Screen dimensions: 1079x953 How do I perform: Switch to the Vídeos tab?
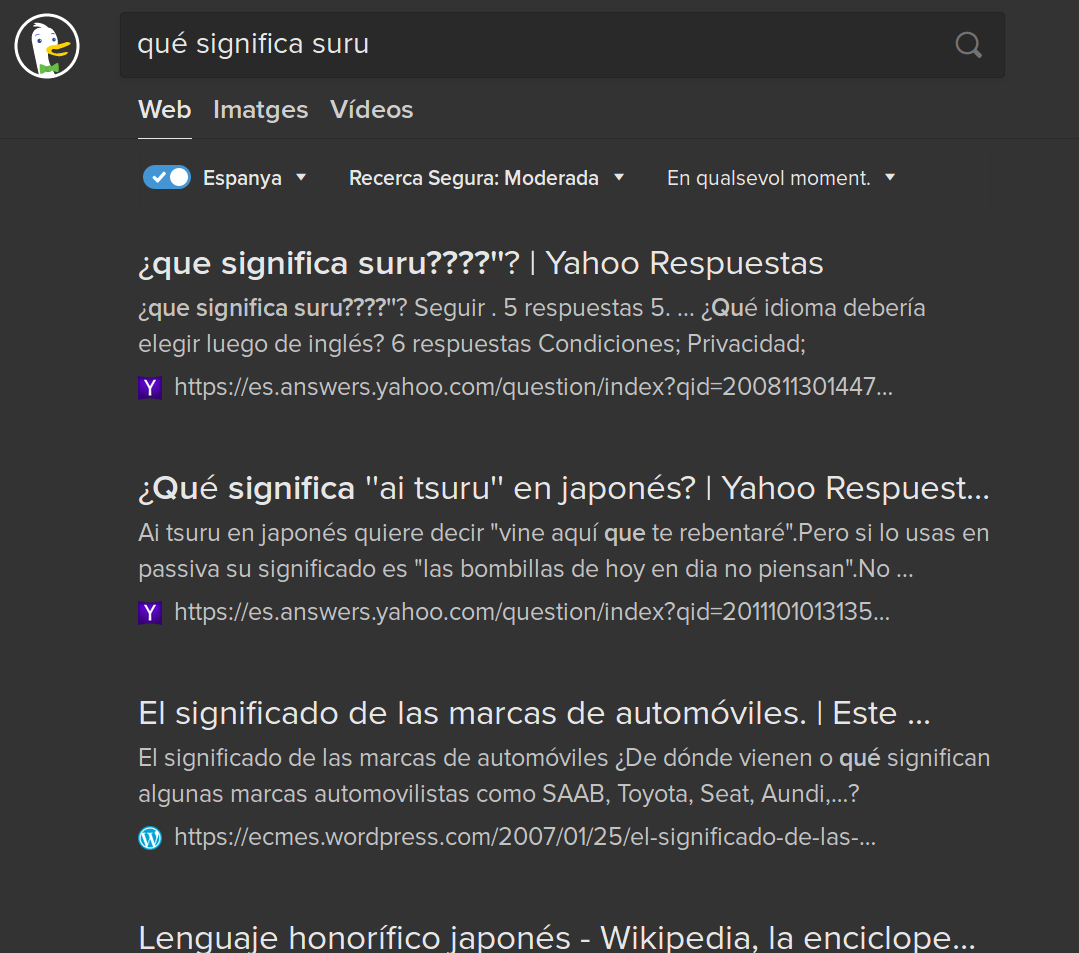coord(371,109)
